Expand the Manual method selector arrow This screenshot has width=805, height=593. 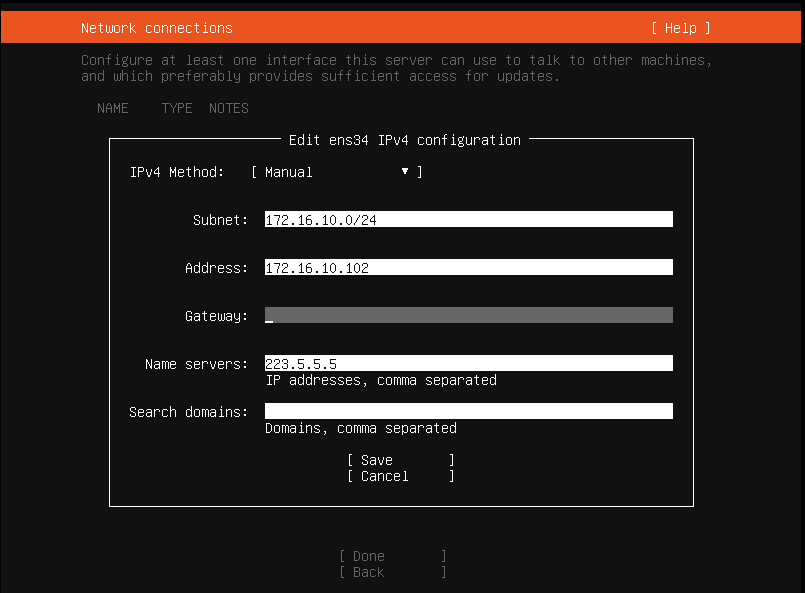[x=404, y=171]
